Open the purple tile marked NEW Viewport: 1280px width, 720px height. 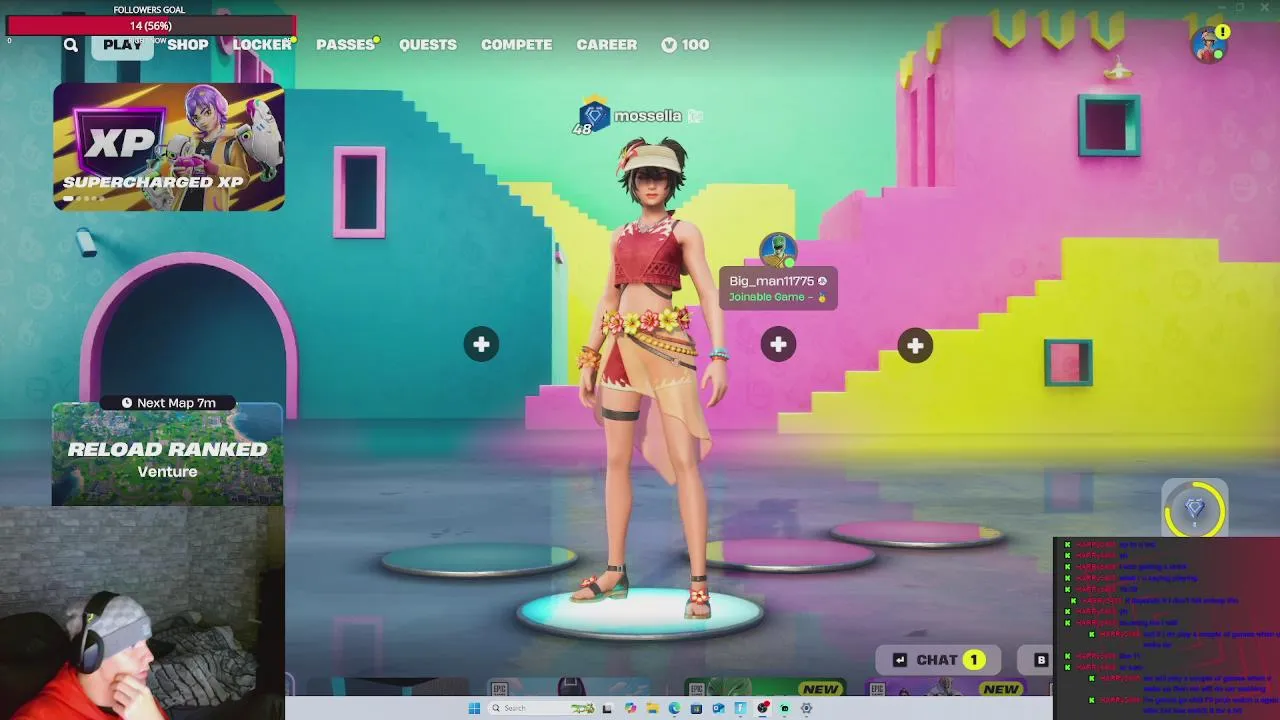pyautogui.click(x=945, y=688)
